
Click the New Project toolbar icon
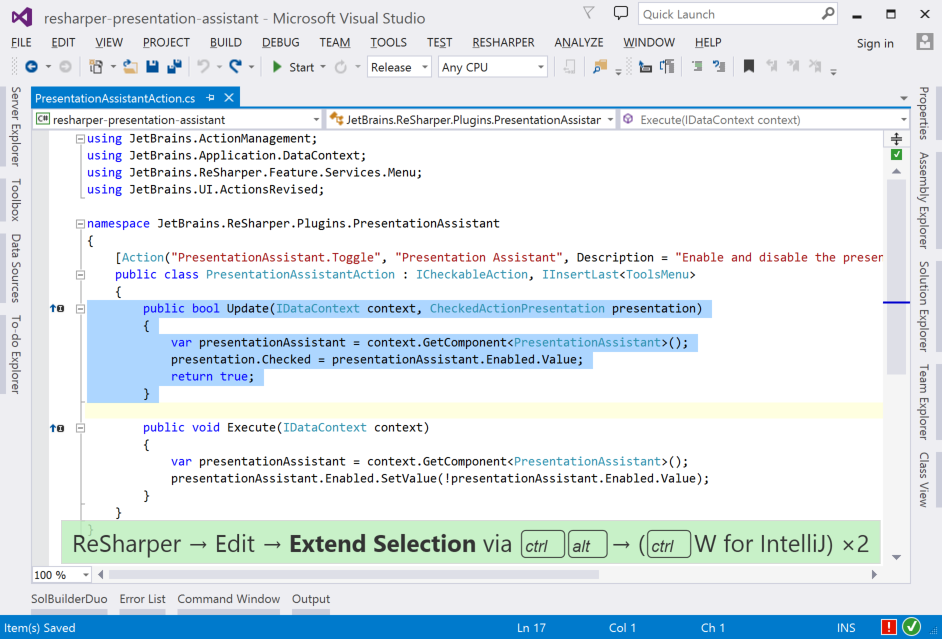click(96, 67)
